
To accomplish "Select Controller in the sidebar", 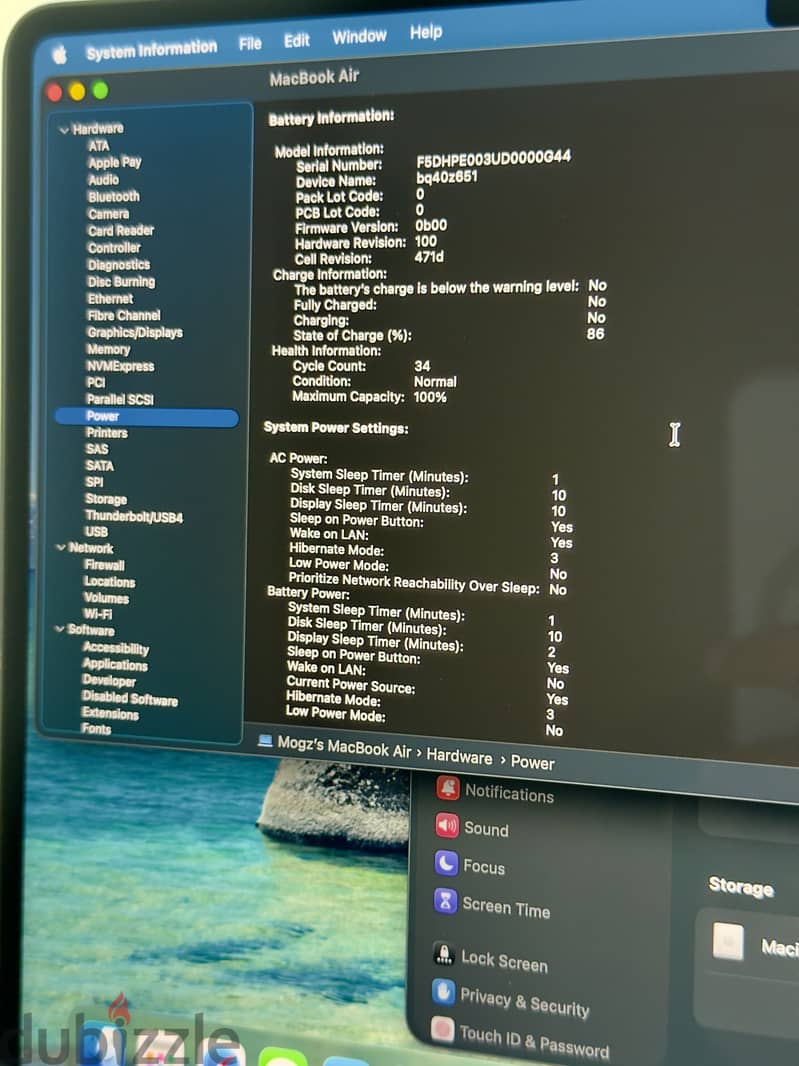I will (114, 247).
